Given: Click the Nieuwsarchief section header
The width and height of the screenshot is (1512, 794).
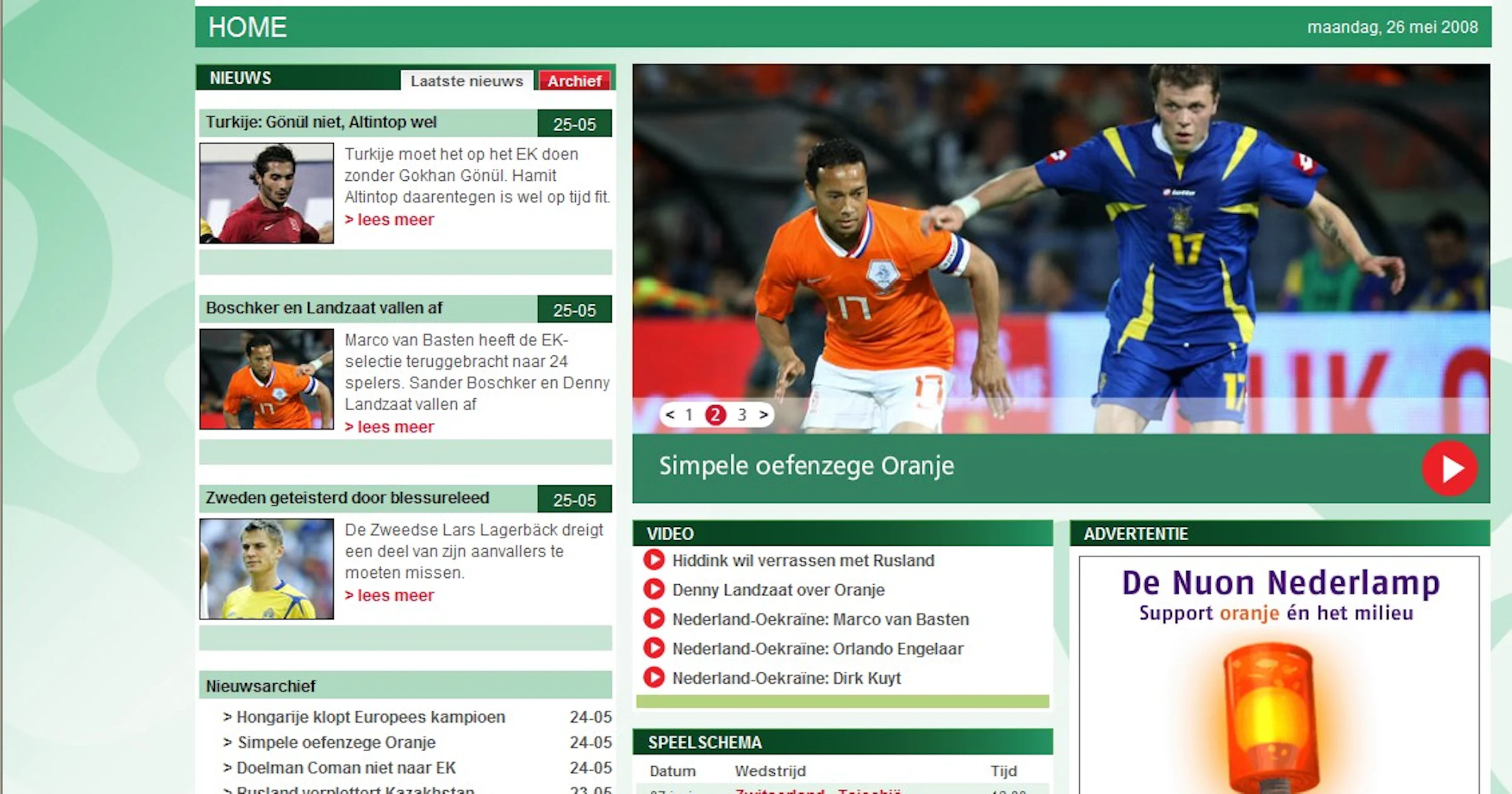Looking at the screenshot, I should click(x=405, y=686).
